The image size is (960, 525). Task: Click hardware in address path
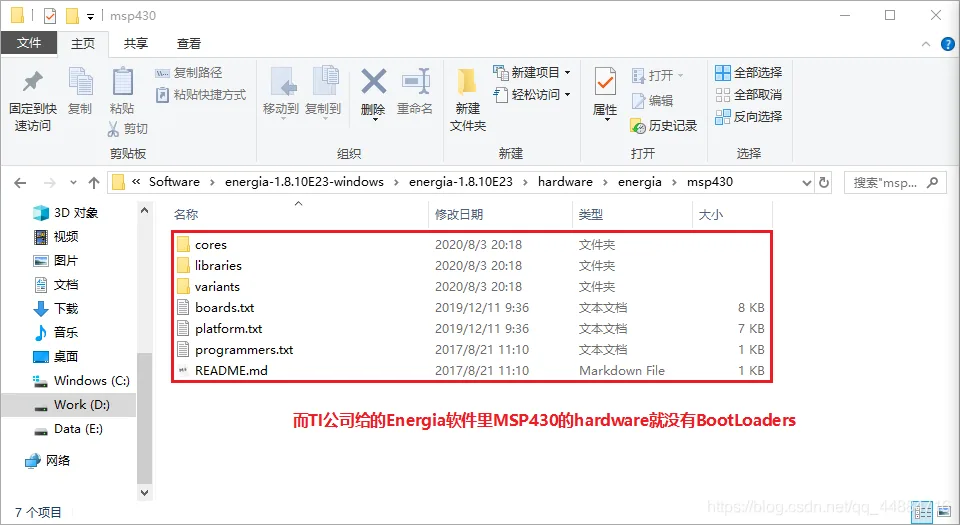pyautogui.click(x=565, y=182)
